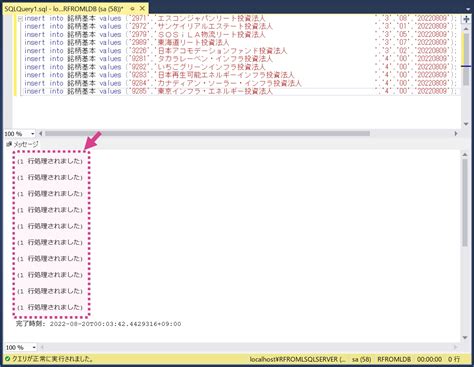Viewport: 474px width, 367px height.
Task: Click the RFROMLDB database status entry
Action: (394, 359)
